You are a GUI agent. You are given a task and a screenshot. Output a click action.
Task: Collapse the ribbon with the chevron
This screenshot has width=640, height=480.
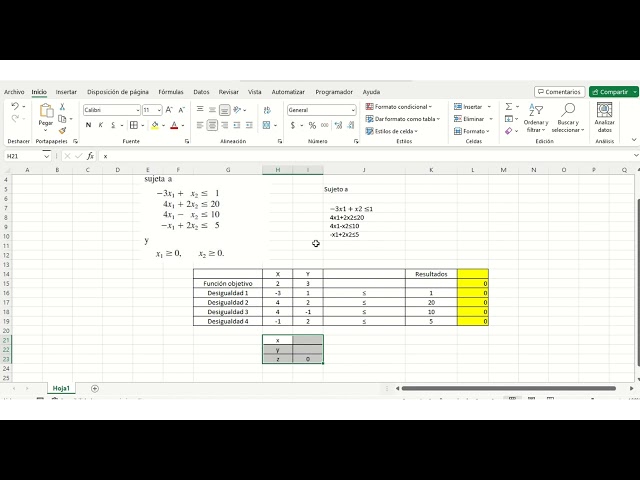(x=634, y=140)
